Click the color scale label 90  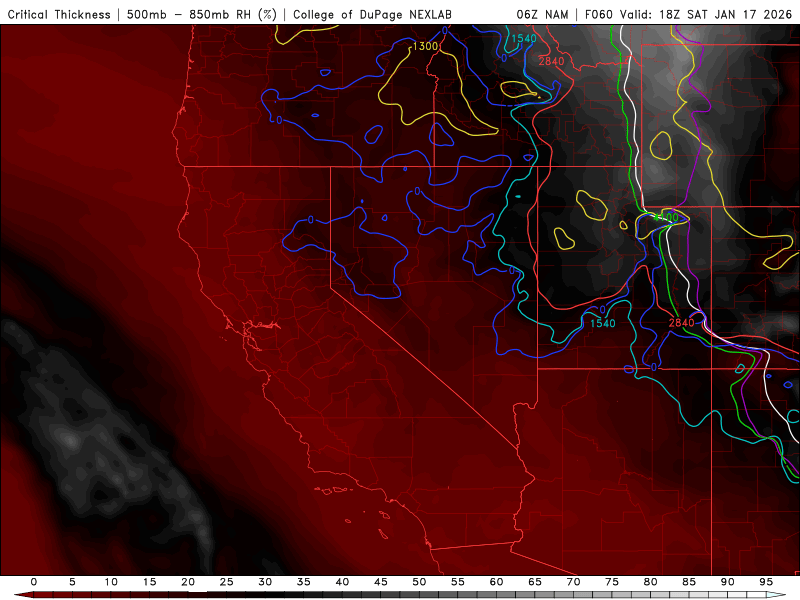tap(727, 582)
